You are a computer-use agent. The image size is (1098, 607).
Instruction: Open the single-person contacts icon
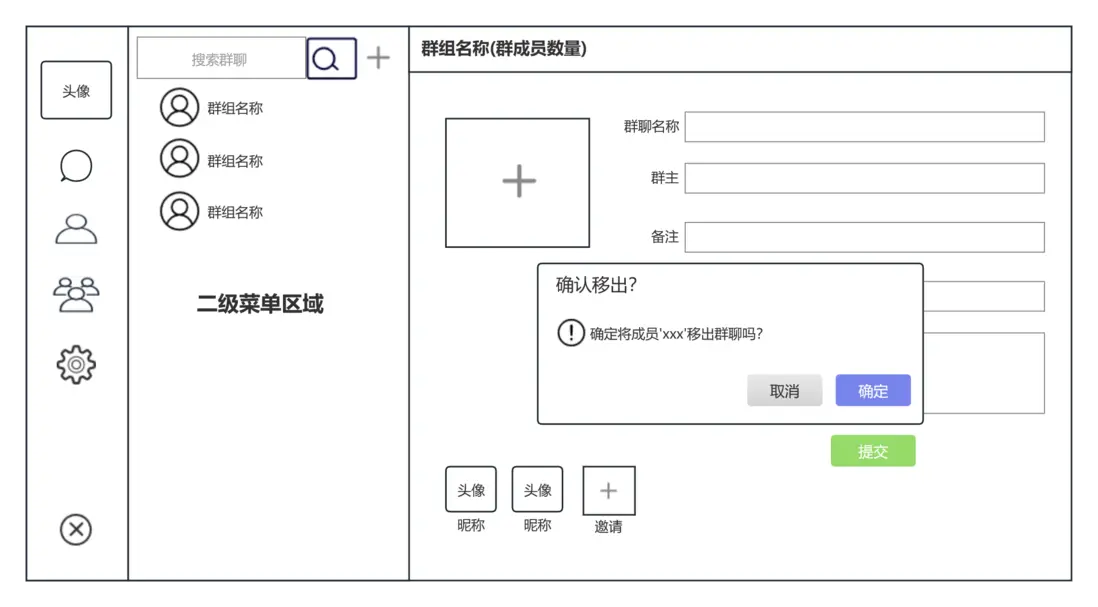[x=76, y=228]
